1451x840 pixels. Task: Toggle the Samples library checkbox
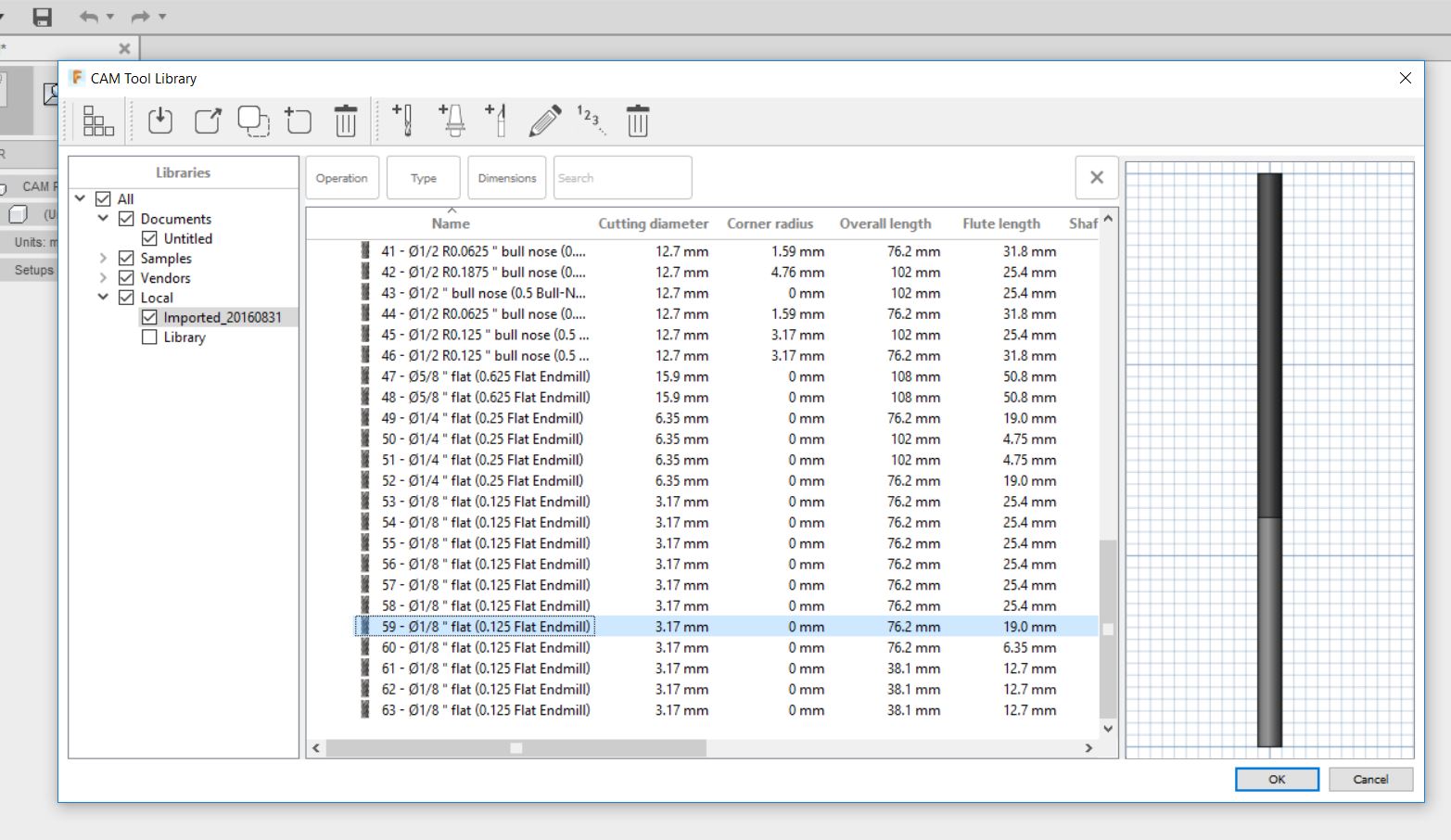(126, 258)
